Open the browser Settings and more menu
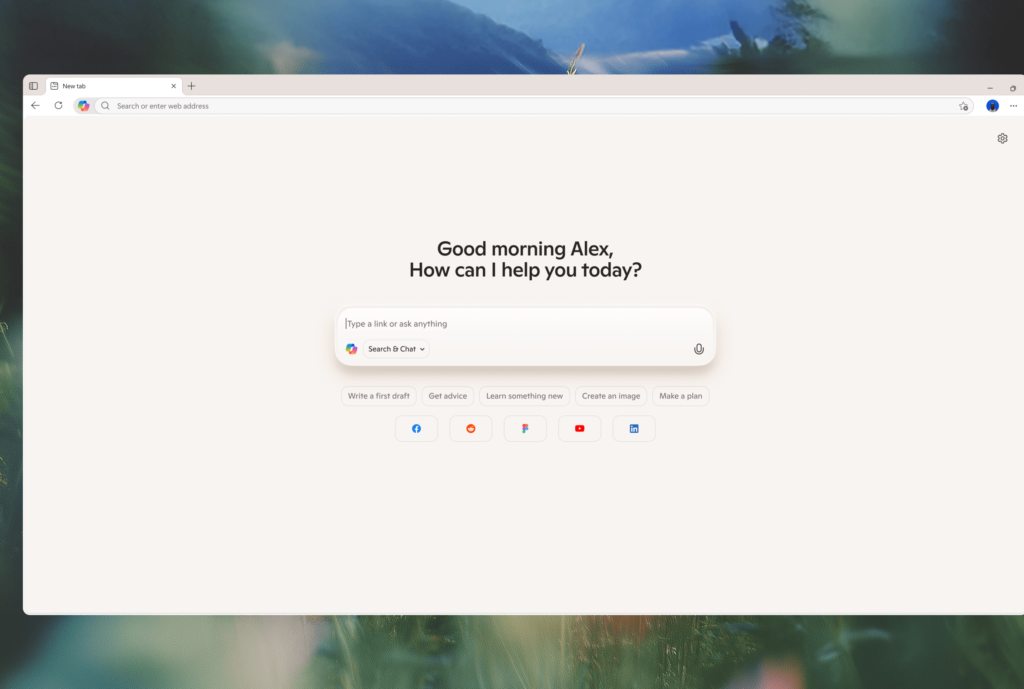1024x689 pixels. (1013, 106)
